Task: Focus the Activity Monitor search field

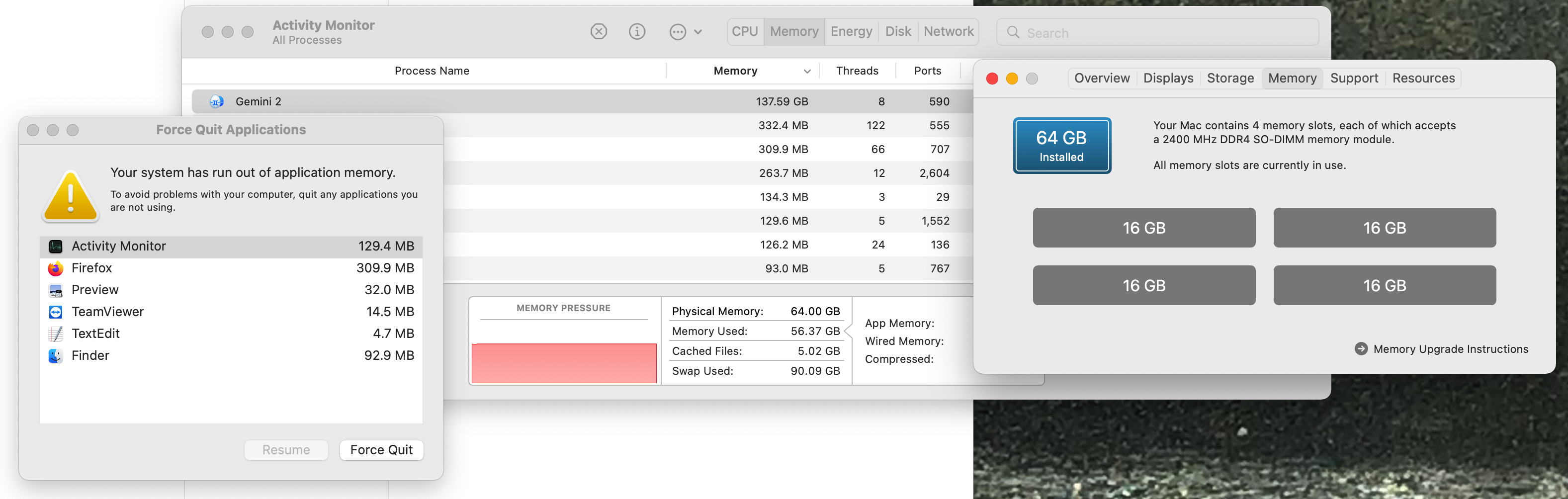Action: [x=1157, y=32]
